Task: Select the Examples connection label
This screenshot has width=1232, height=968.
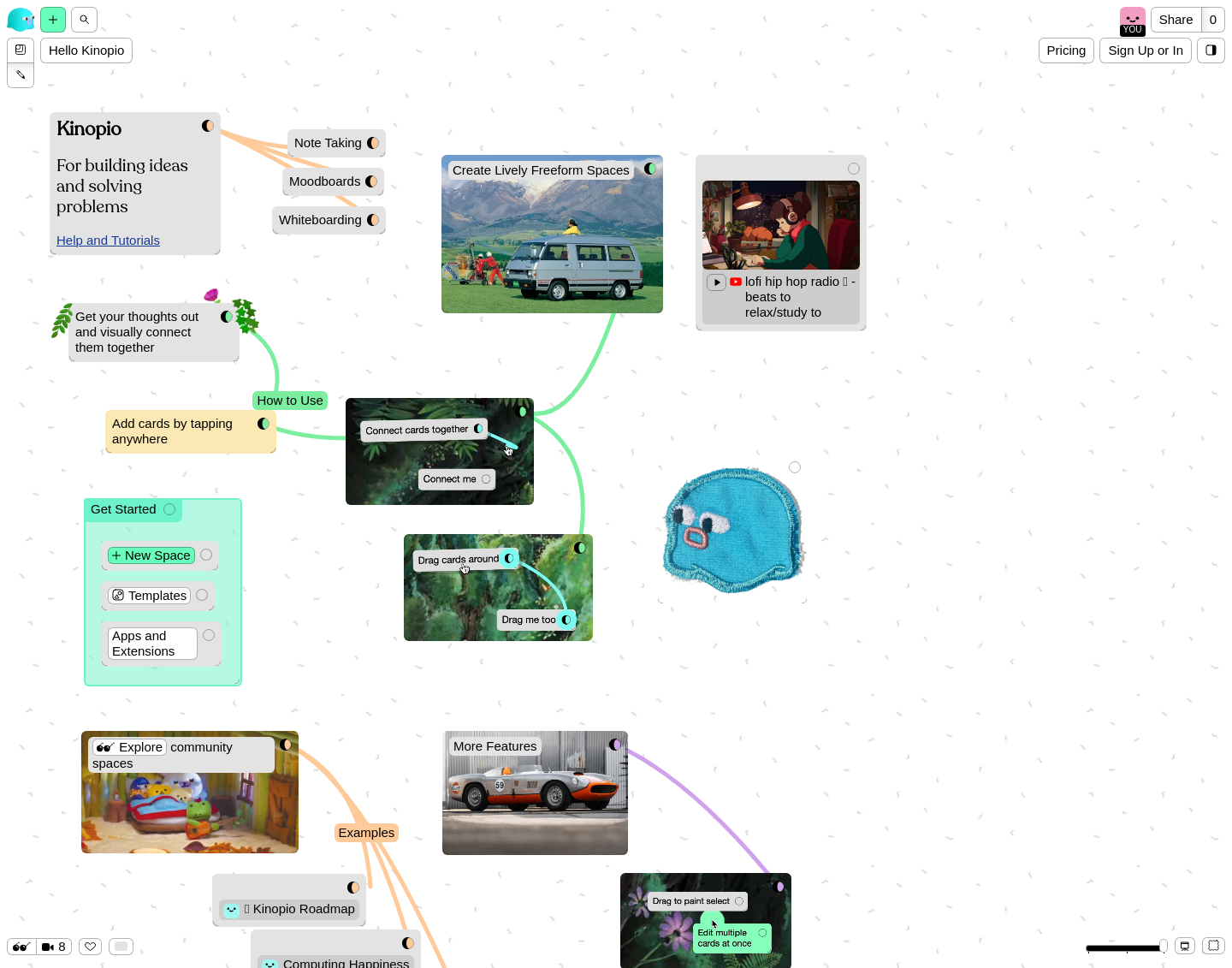Action: [x=366, y=833]
